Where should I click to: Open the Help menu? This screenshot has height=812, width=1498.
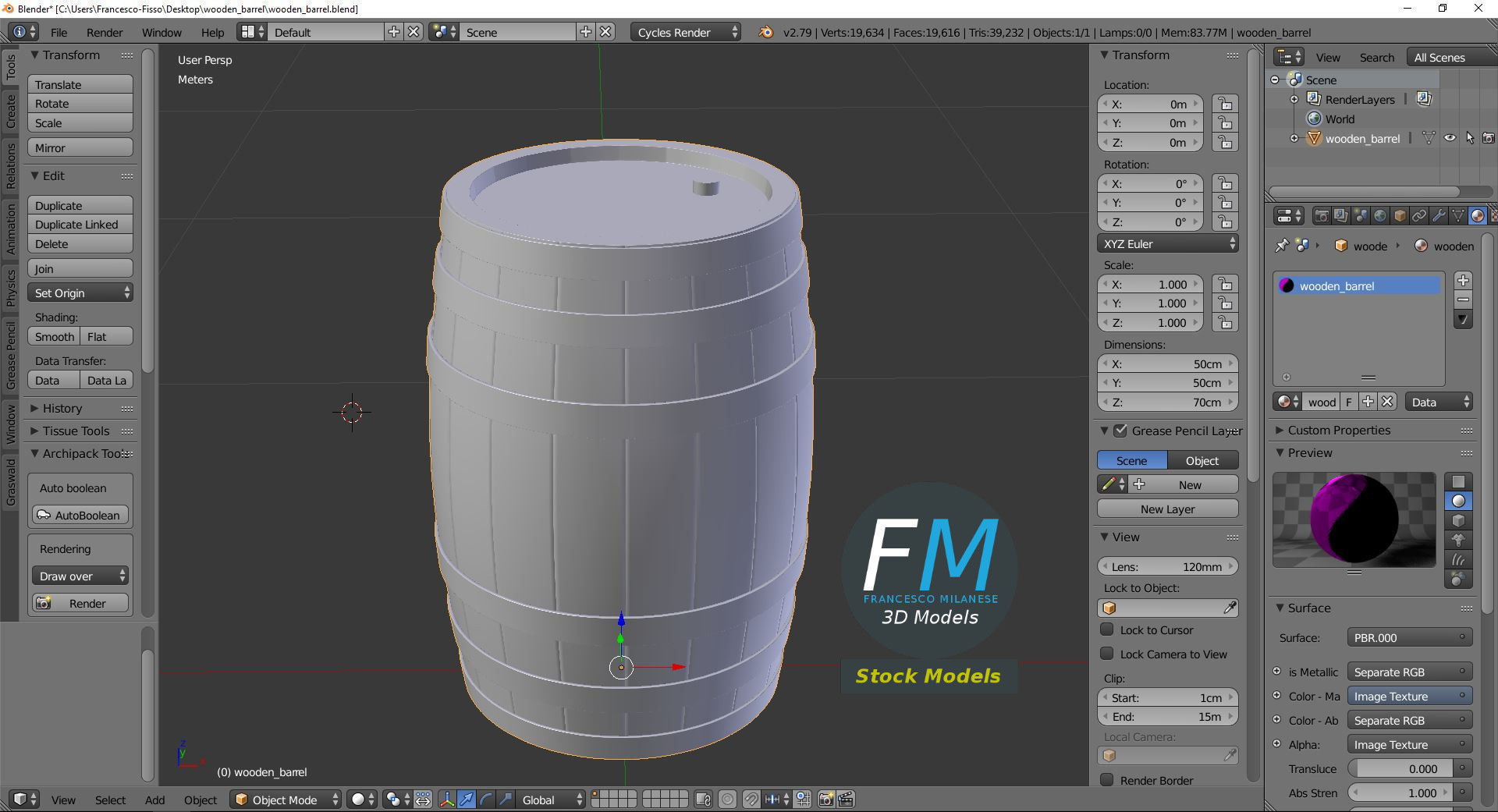[212, 32]
